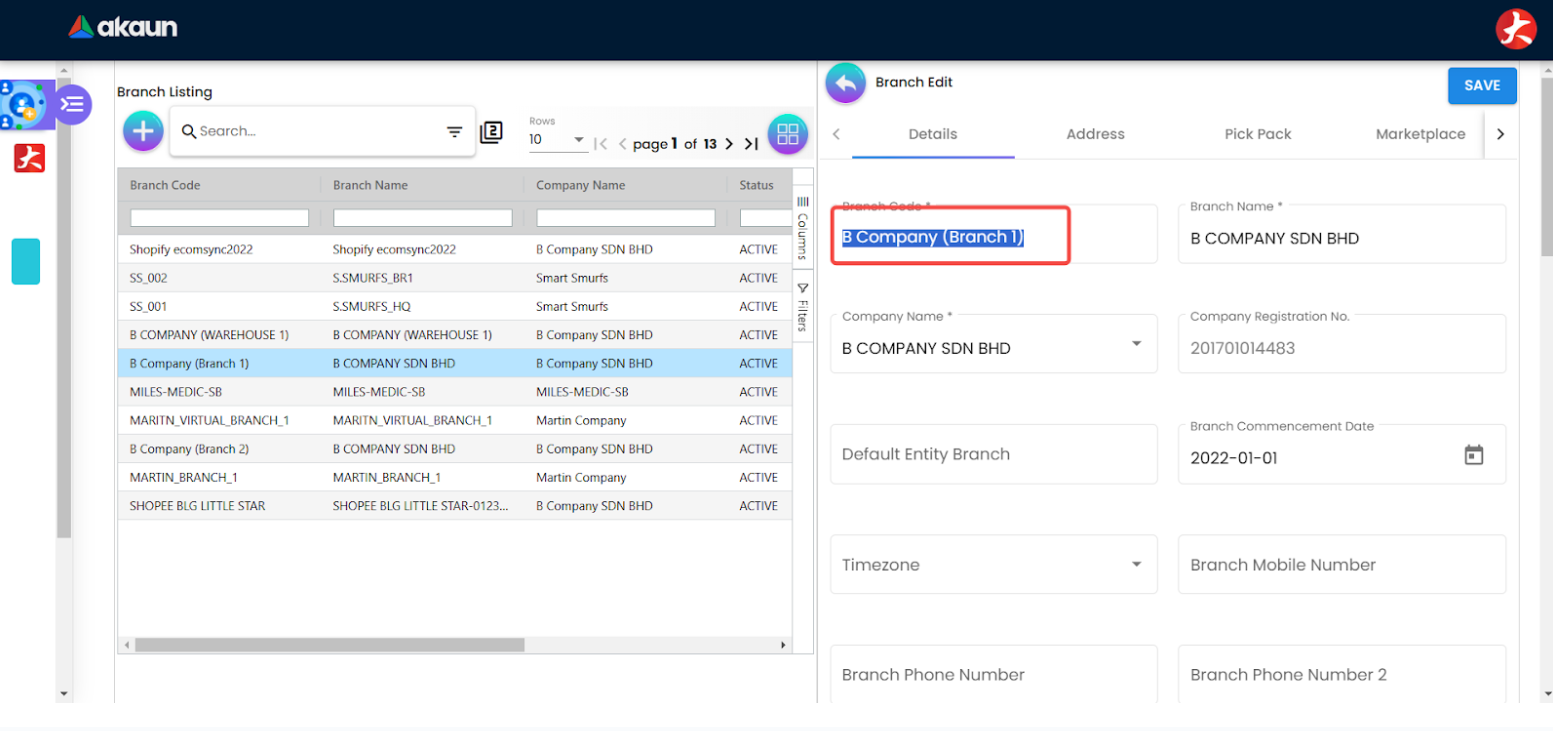
Task: Expand the sidebar with the purple chevron icon
Action: point(72,104)
